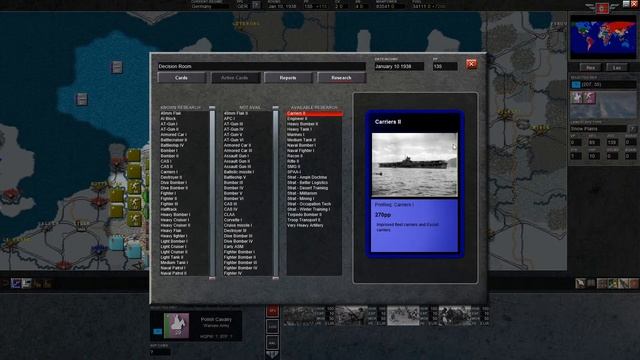Screen dimensions: 640x360
Task: Open the Research tab
Action: pyautogui.click(x=341, y=78)
